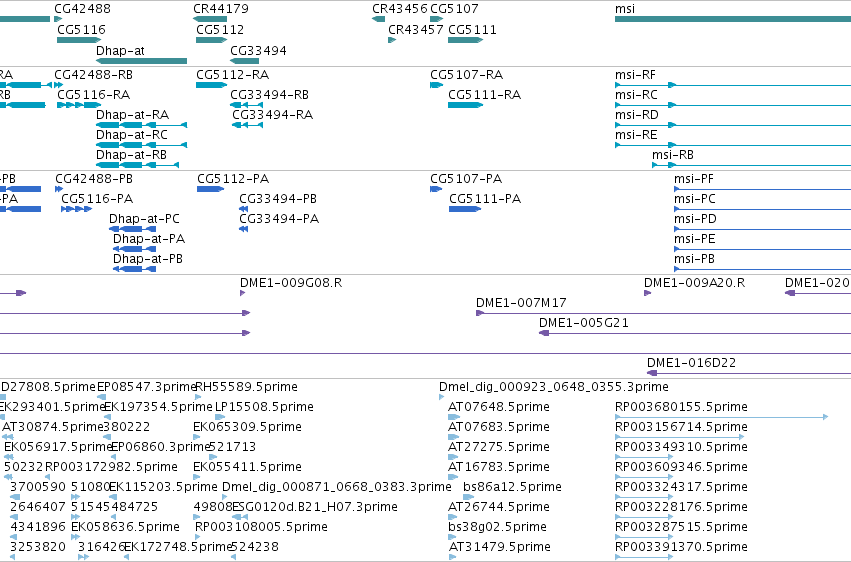Select transcript Dhap-at-RB
The height and width of the screenshot is (562, 851).
pos(137,165)
